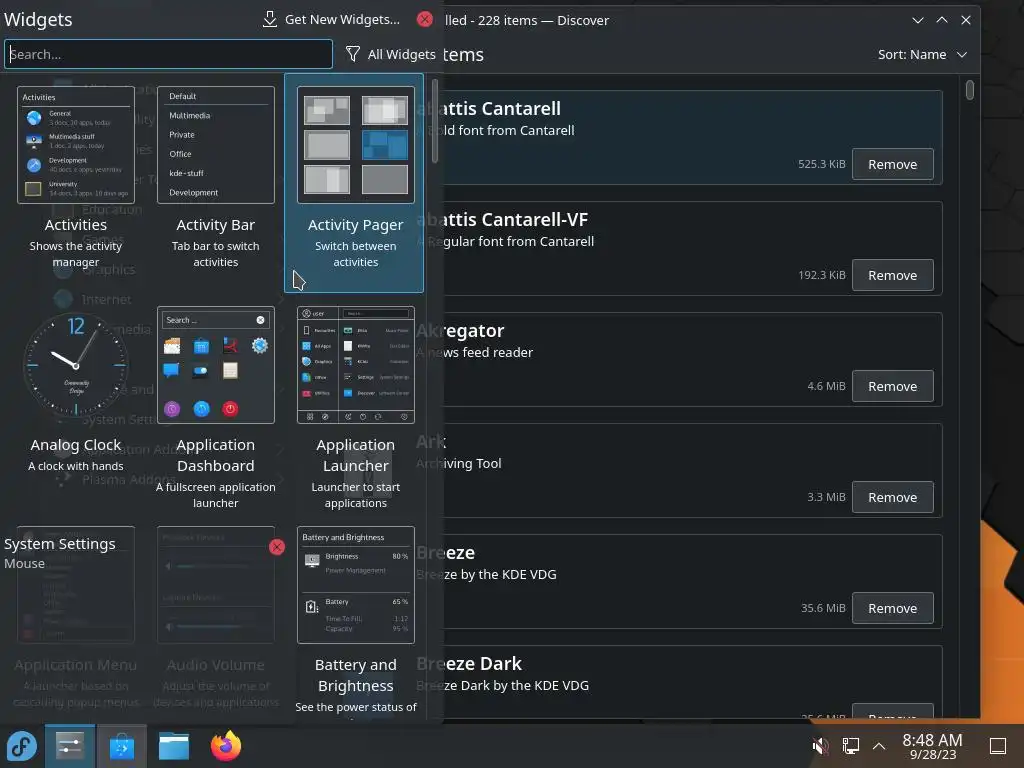
Task: Remove the Cantarell-VF font package
Action: pyautogui.click(x=892, y=275)
